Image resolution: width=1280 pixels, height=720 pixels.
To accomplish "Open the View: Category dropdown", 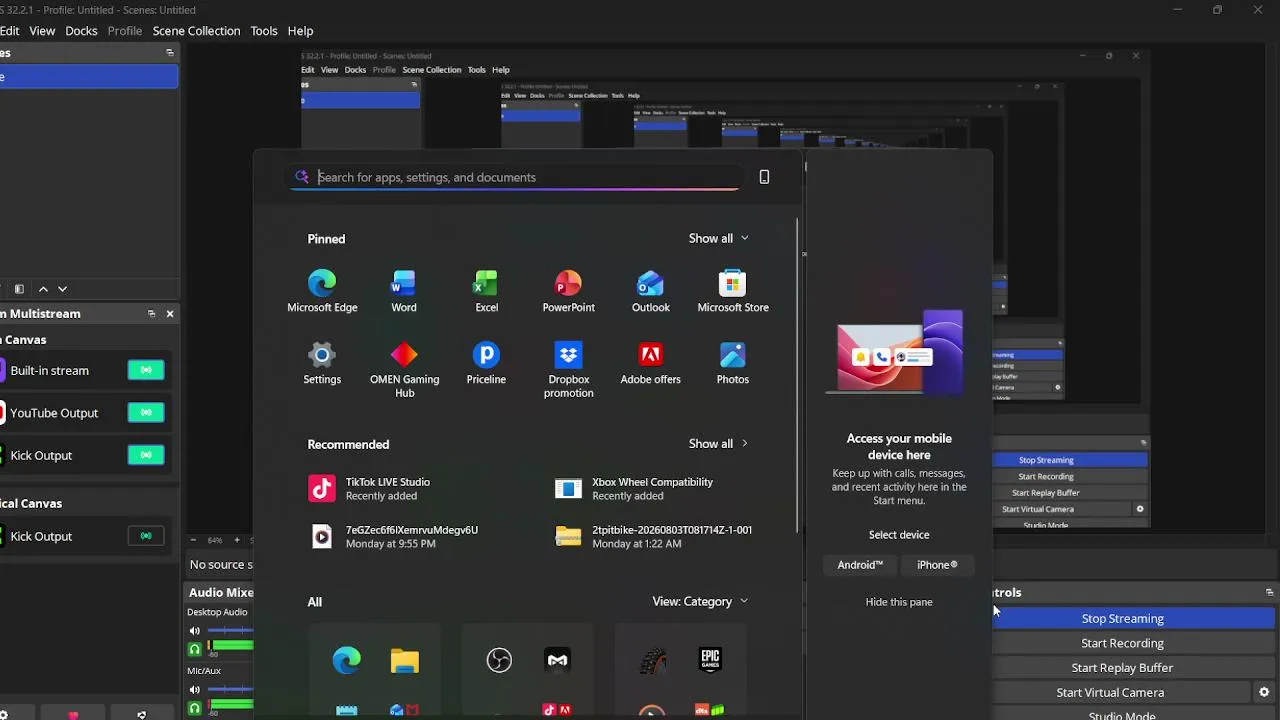I will tap(700, 601).
